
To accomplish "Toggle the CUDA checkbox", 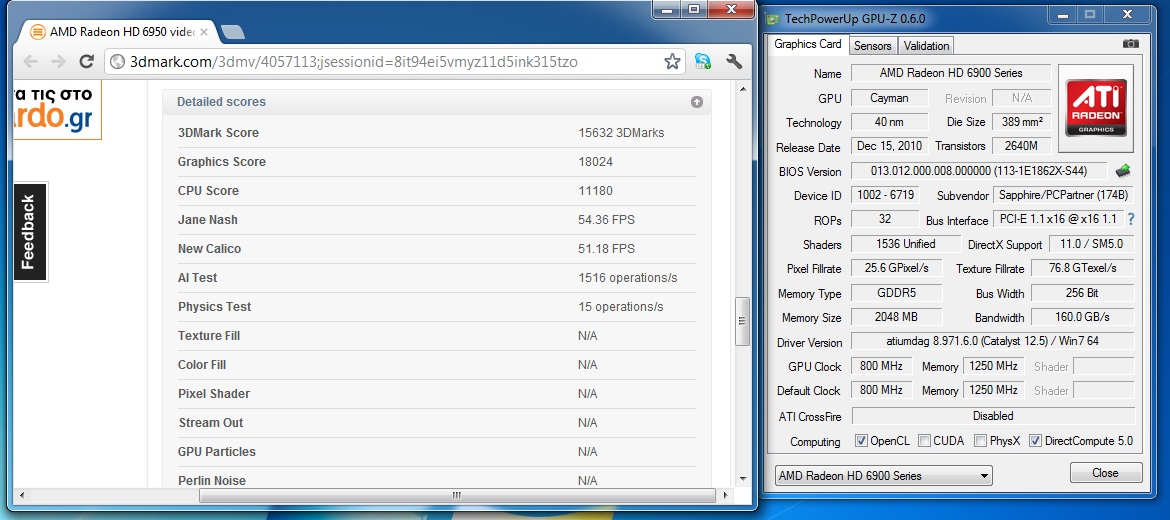I will pyautogui.click(x=924, y=440).
